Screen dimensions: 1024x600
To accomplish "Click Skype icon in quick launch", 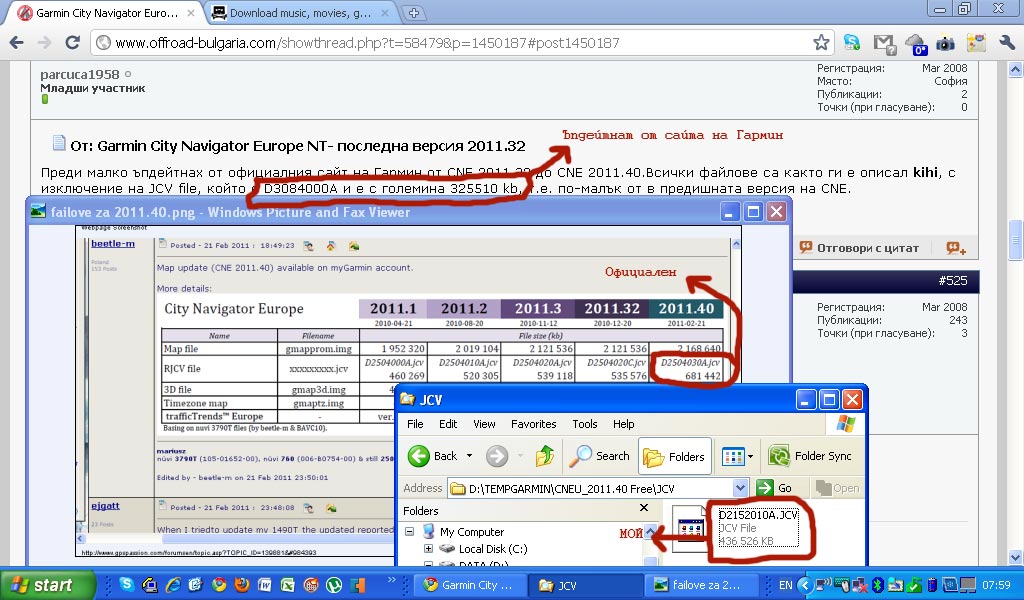I will tap(126, 585).
